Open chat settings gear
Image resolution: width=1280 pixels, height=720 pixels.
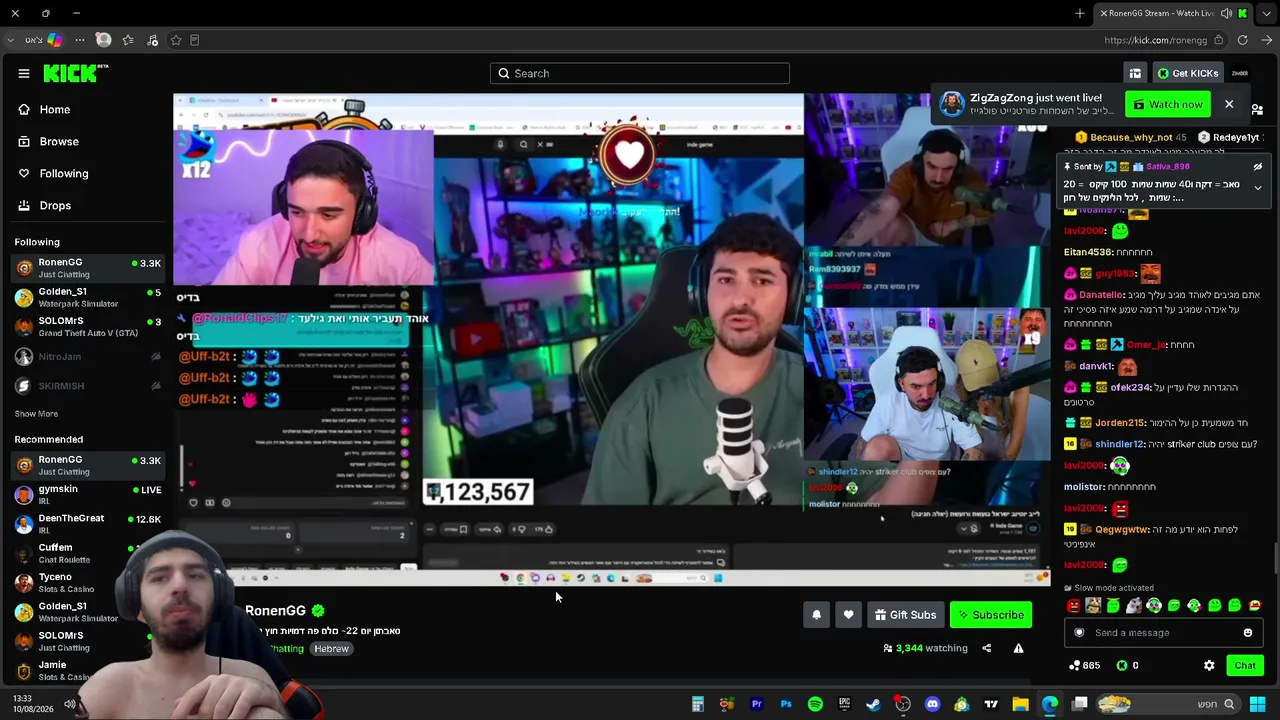tap(1209, 665)
